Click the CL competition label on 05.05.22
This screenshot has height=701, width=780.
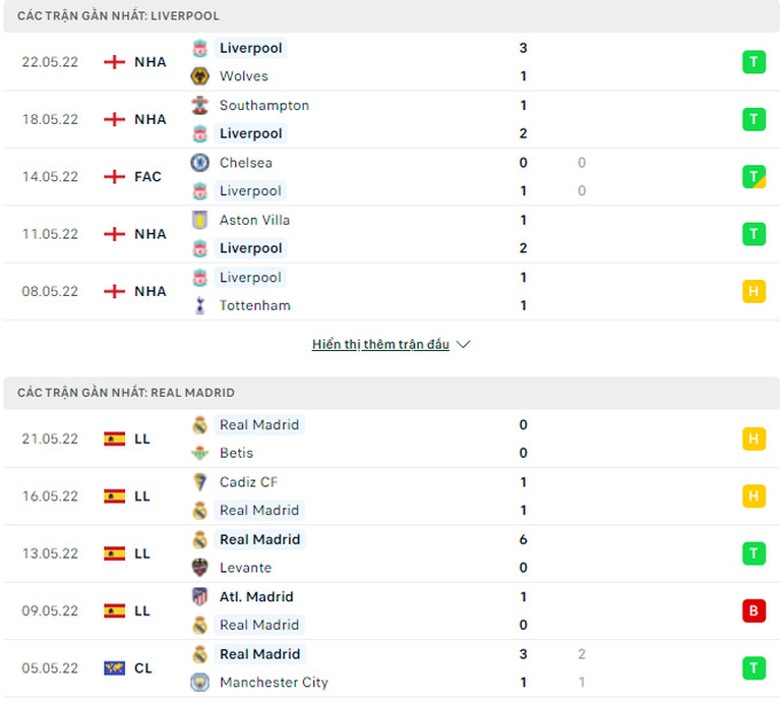[x=142, y=668]
